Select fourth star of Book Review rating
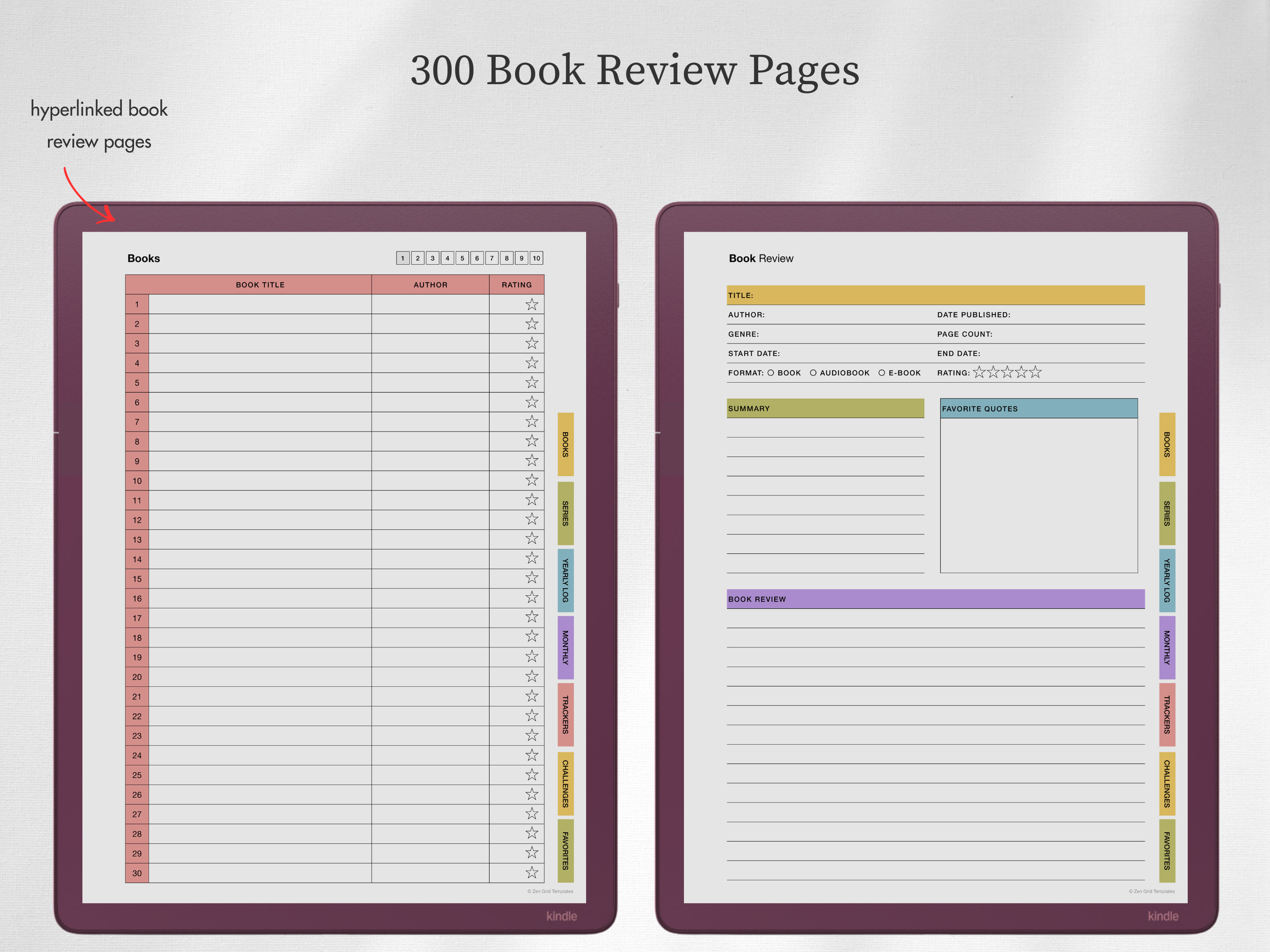This screenshot has width=1270, height=952. tap(1021, 372)
